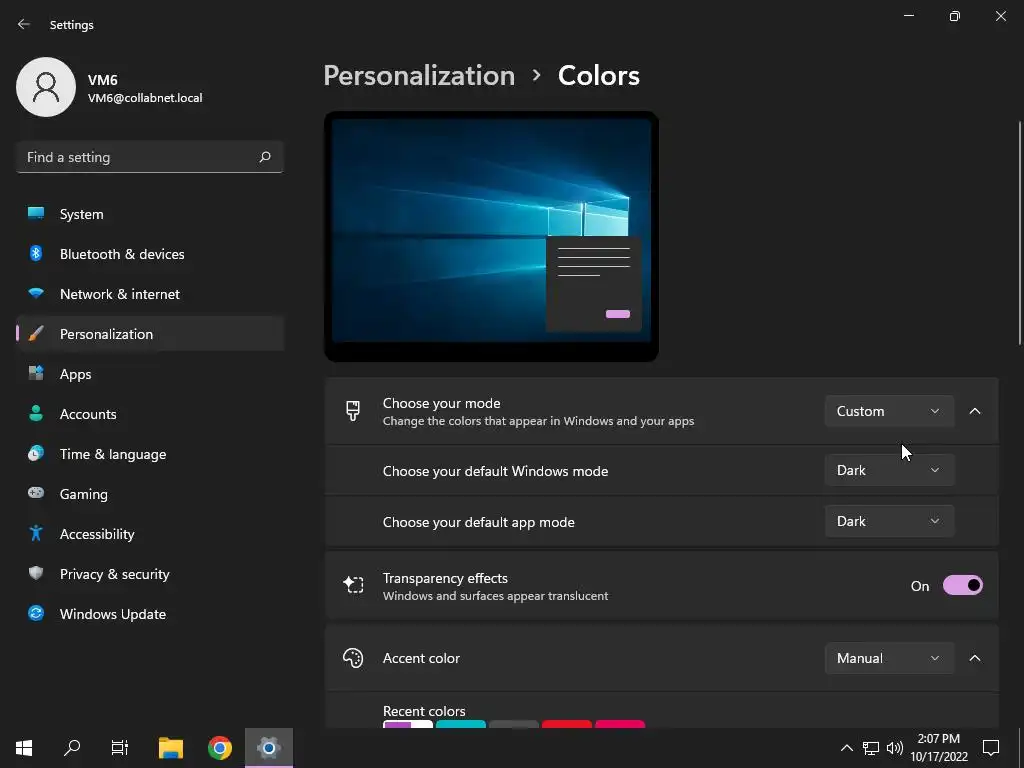Image resolution: width=1024 pixels, height=768 pixels.
Task: Click the Settings gear on the taskbar
Action: (269, 748)
